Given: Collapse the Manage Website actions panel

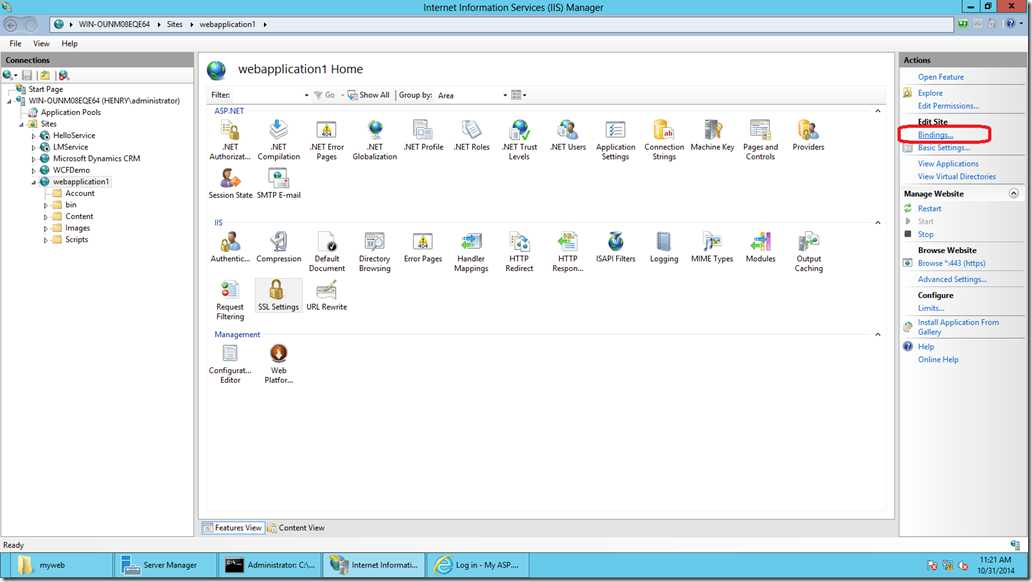Looking at the screenshot, I should tap(1014, 194).
